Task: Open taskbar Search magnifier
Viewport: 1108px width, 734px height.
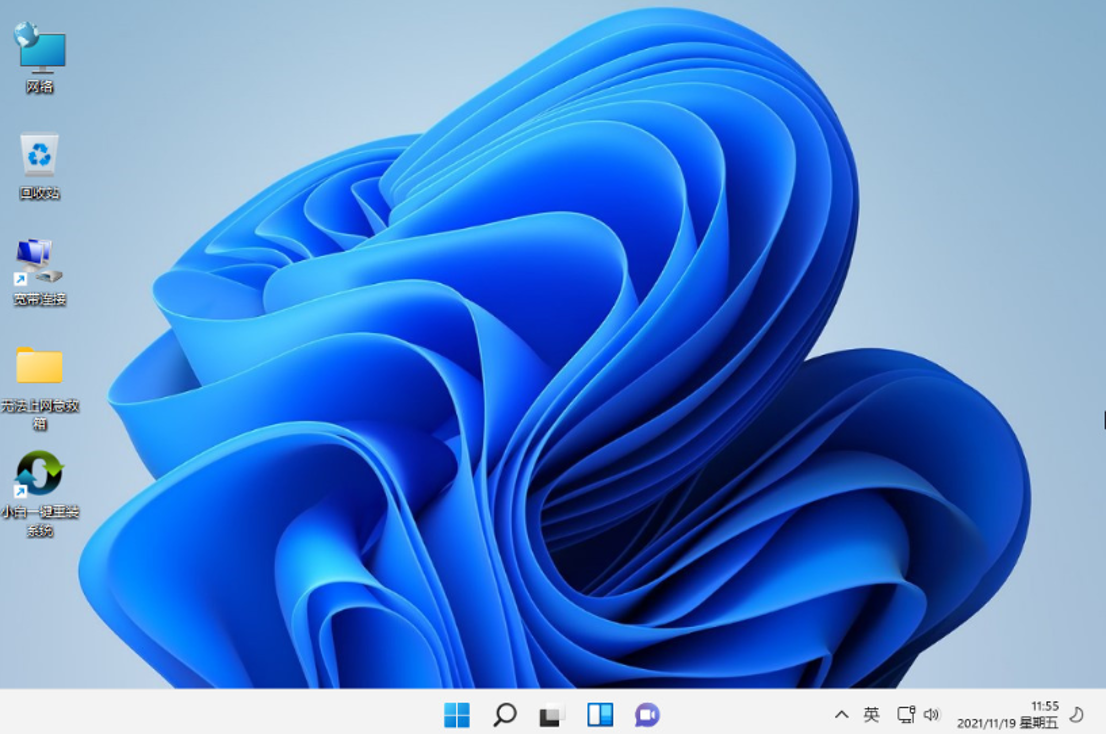Action: point(505,715)
